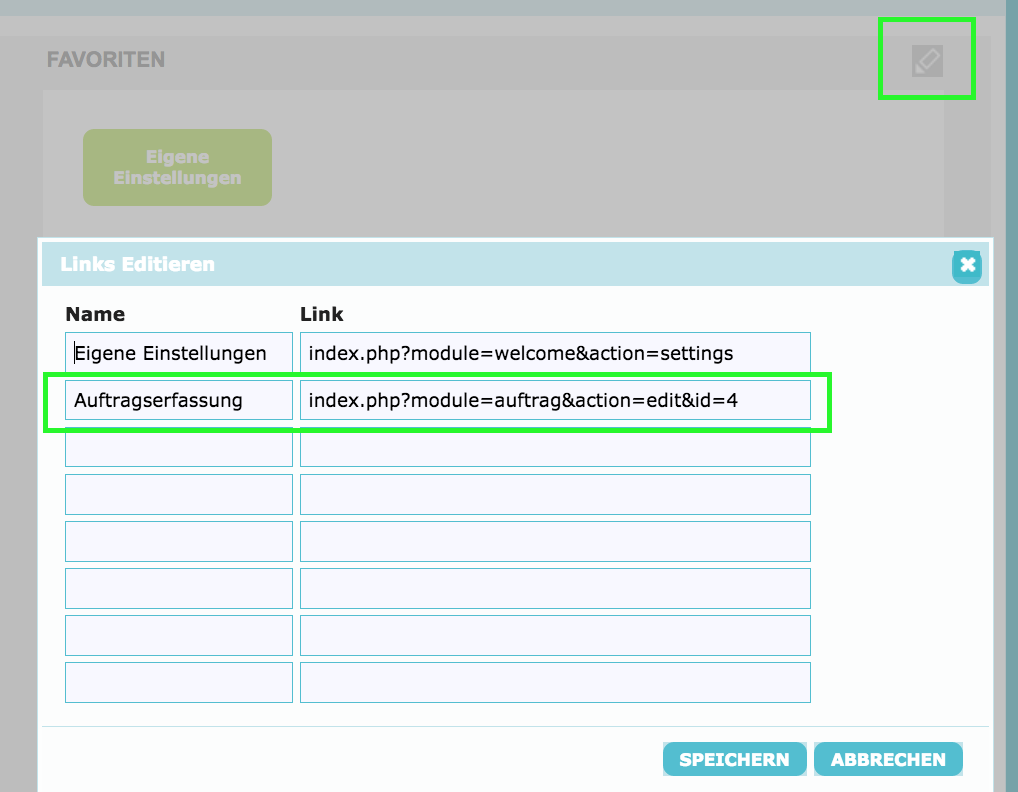
Task: Click the last row's empty Link field
Action: pos(555,682)
